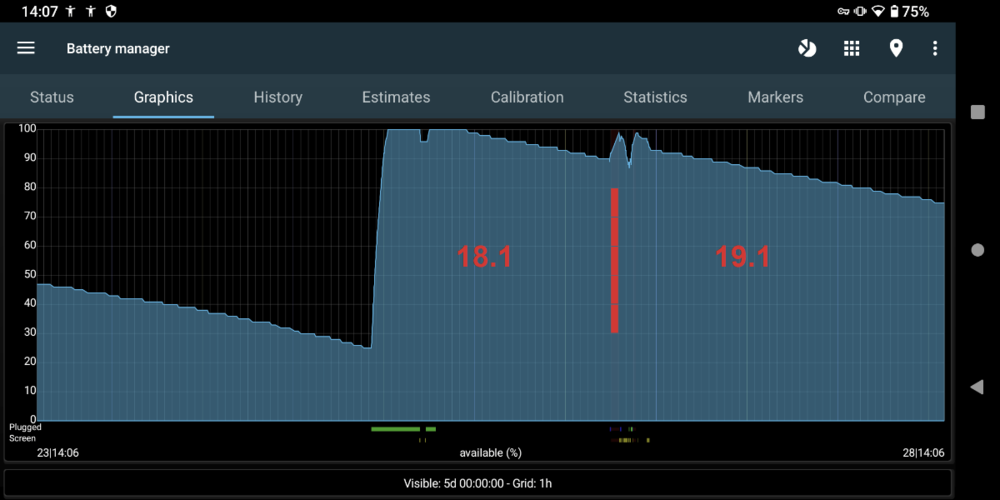Open the Markers tab
The width and height of the screenshot is (1000, 500).
coord(775,97)
